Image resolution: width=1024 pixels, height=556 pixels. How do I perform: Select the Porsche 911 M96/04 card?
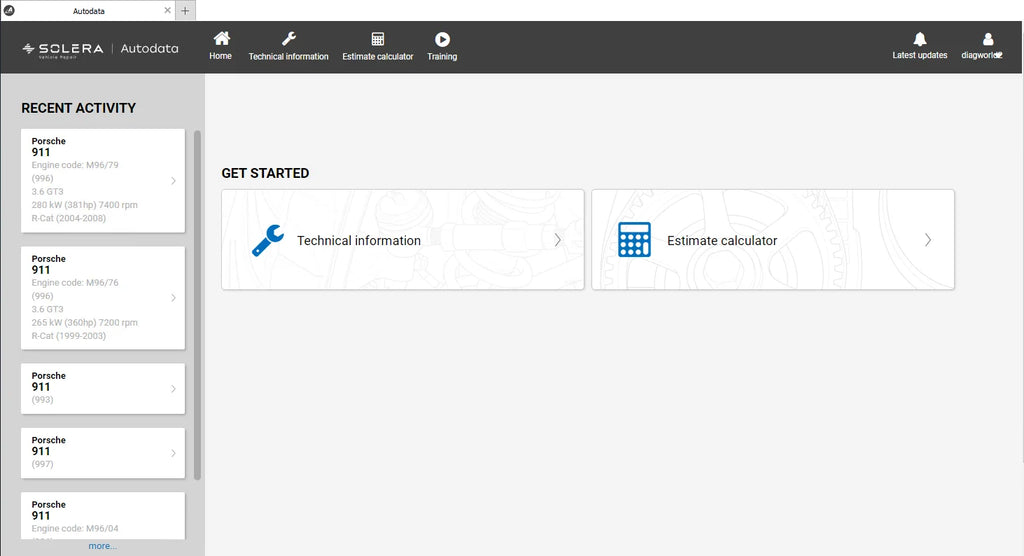click(x=103, y=516)
